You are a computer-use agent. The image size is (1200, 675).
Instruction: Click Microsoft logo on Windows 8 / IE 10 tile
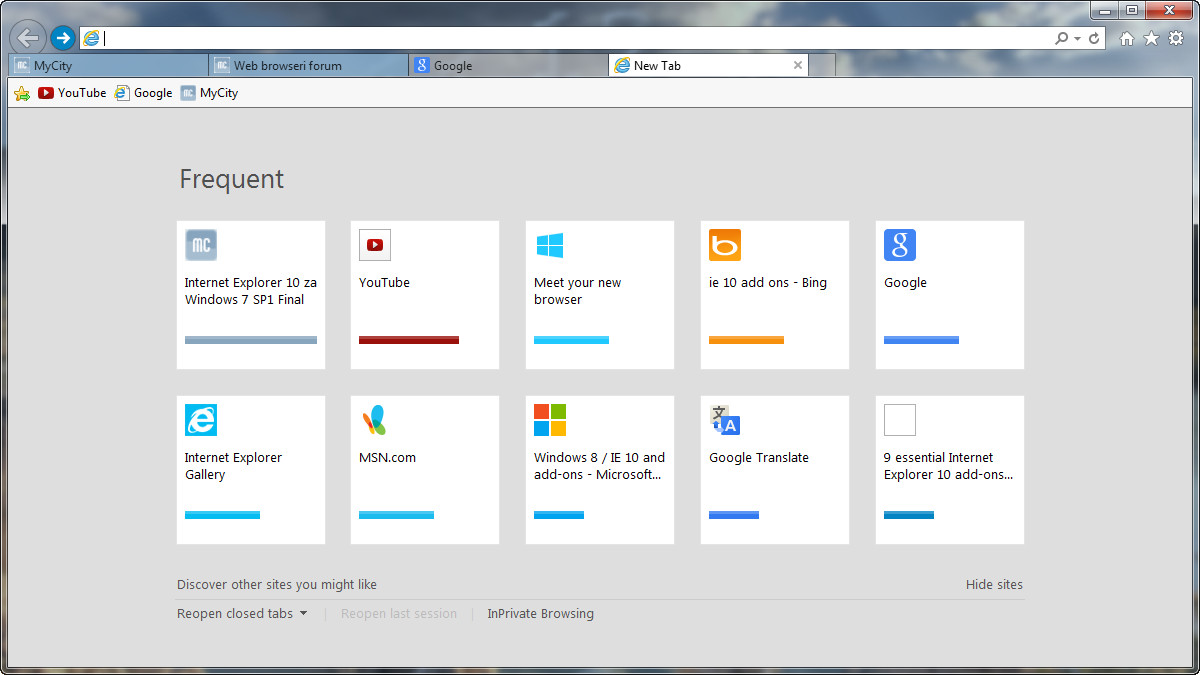[550, 420]
